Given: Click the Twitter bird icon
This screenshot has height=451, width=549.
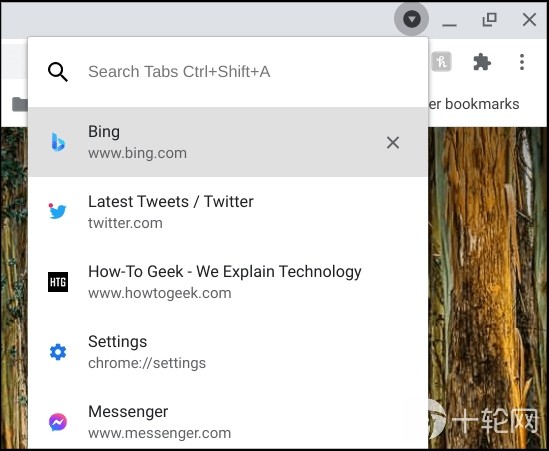Looking at the screenshot, I should pos(57,211).
